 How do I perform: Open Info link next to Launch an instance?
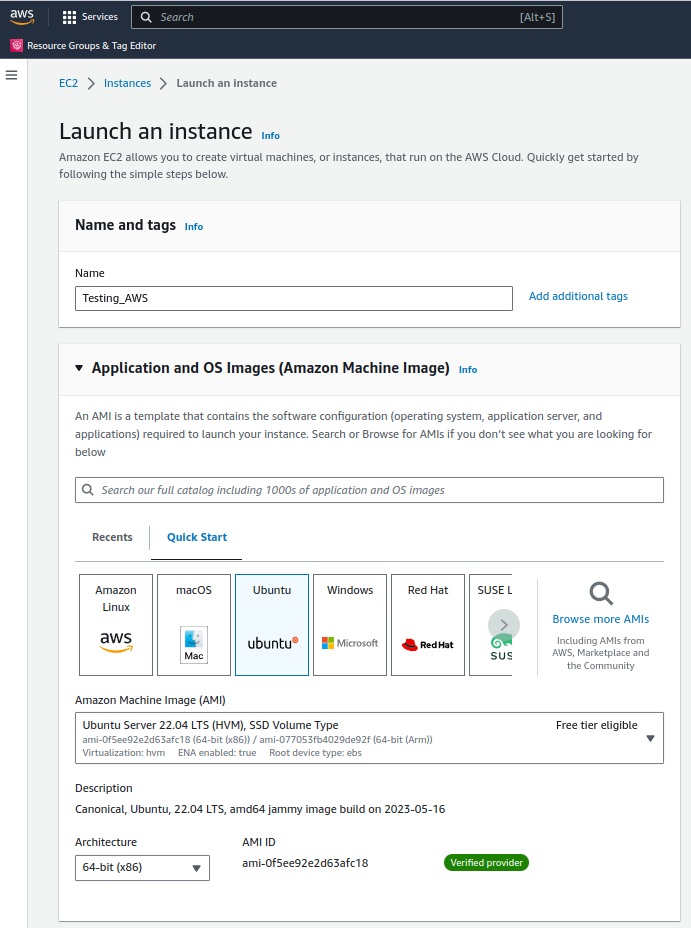coord(271,136)
